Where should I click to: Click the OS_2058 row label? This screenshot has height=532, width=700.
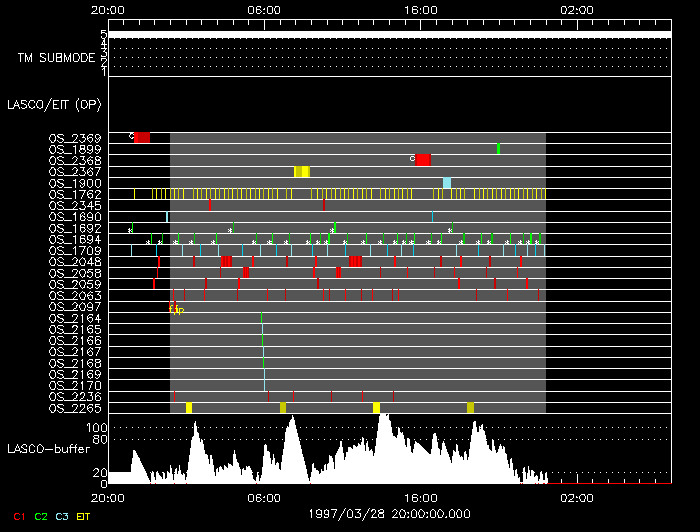coord(75,273)
